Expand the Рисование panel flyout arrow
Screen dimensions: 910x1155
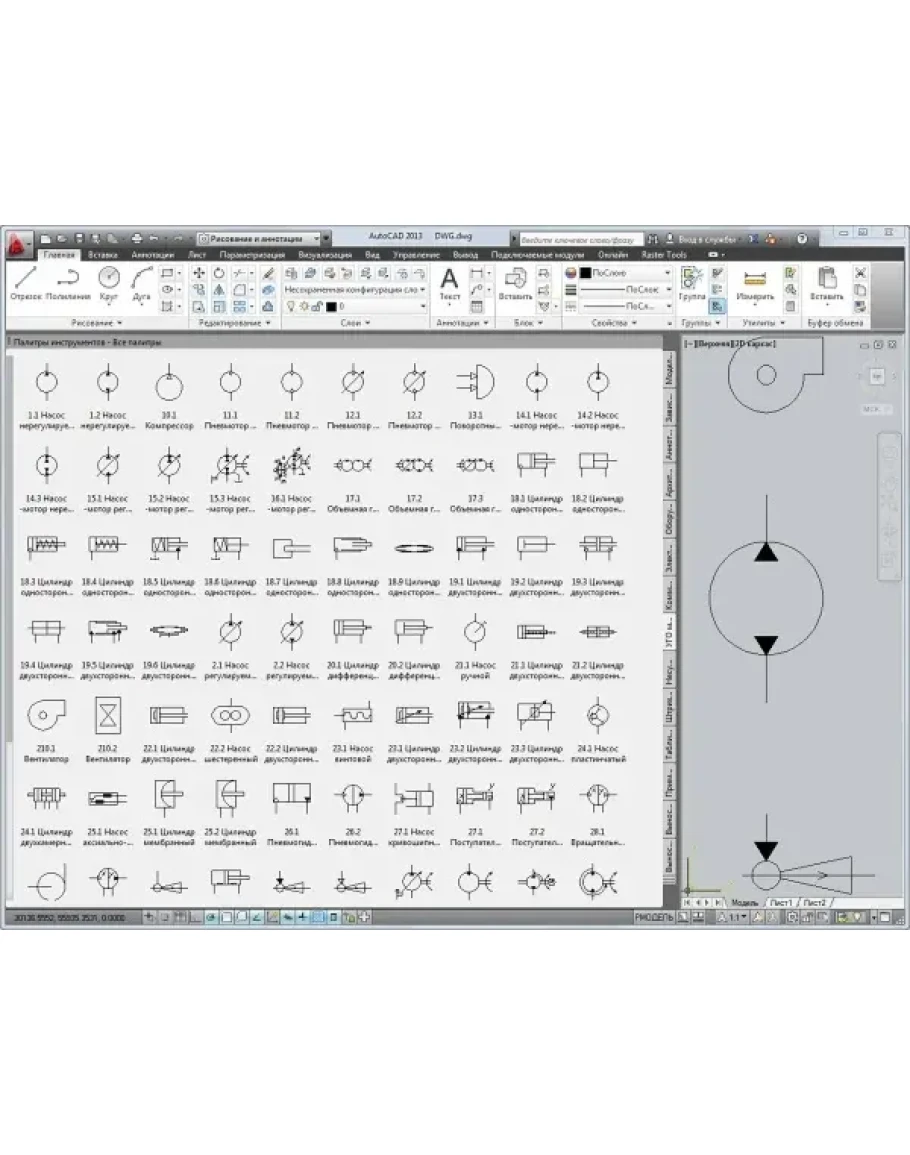[x=120, y=323]
